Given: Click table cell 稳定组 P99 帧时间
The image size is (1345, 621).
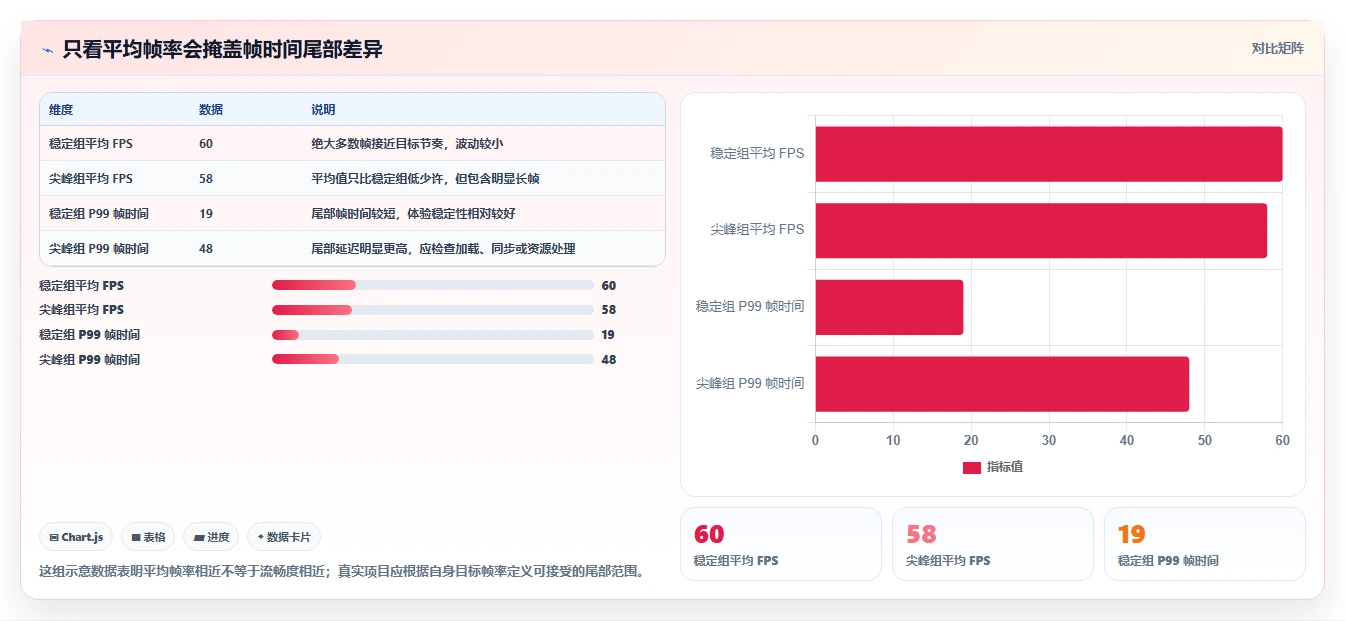Looking at the screenshot, I should tap(99, 214).
